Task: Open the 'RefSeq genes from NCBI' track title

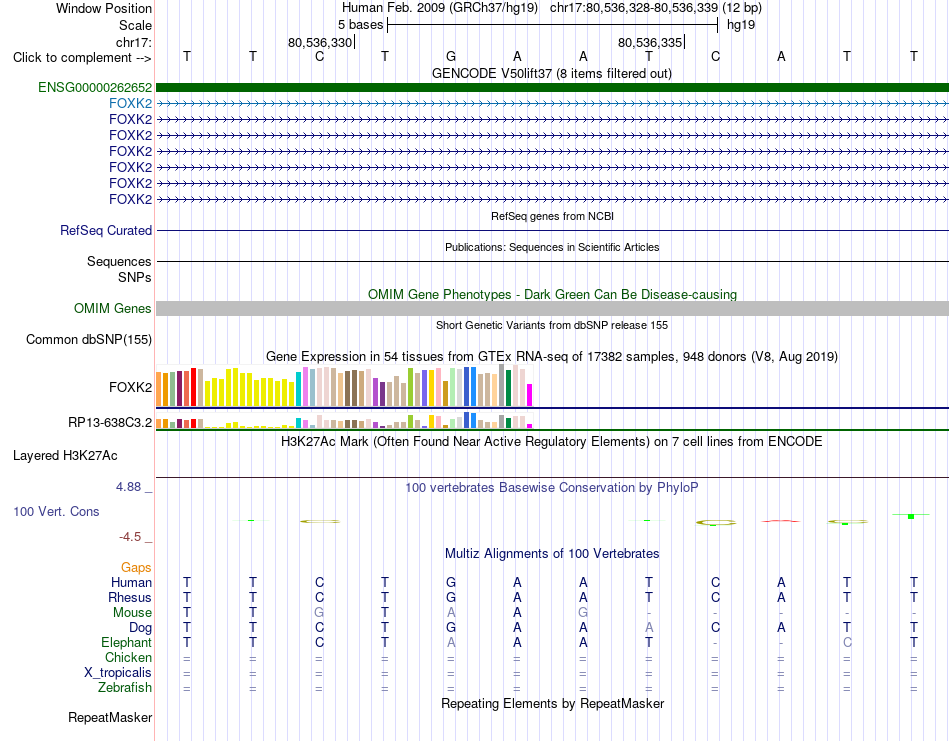Action: 552,216
